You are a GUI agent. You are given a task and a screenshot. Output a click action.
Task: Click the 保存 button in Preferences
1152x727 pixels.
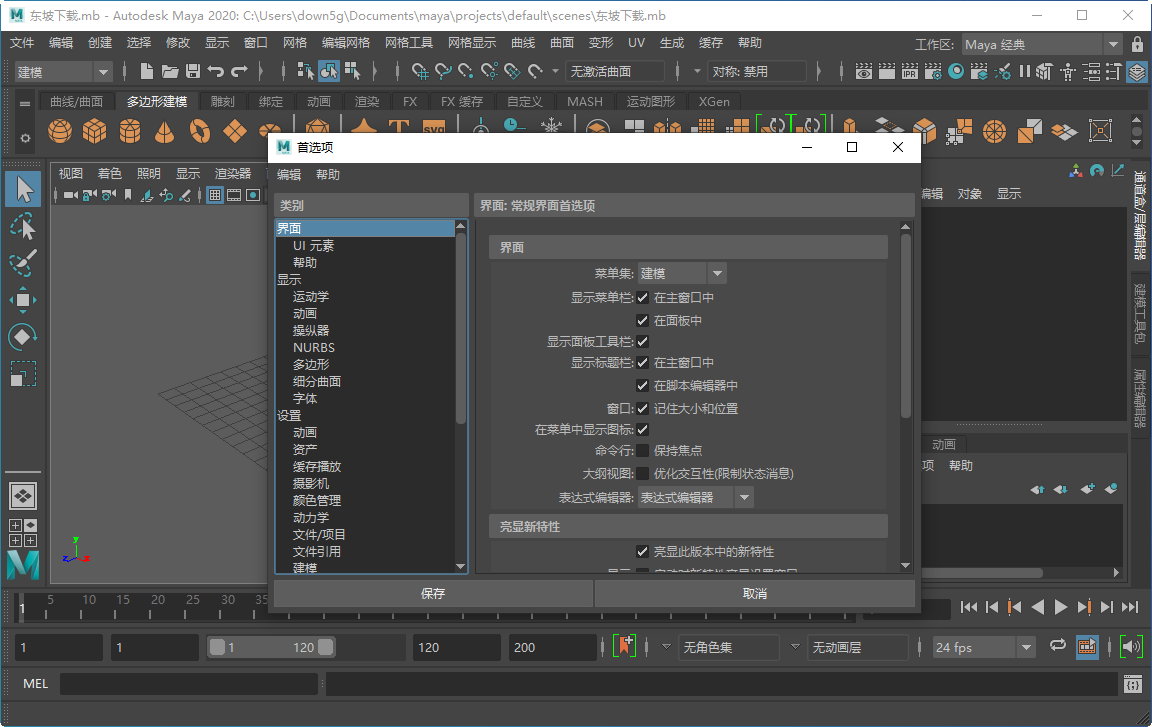coord(432,593)
